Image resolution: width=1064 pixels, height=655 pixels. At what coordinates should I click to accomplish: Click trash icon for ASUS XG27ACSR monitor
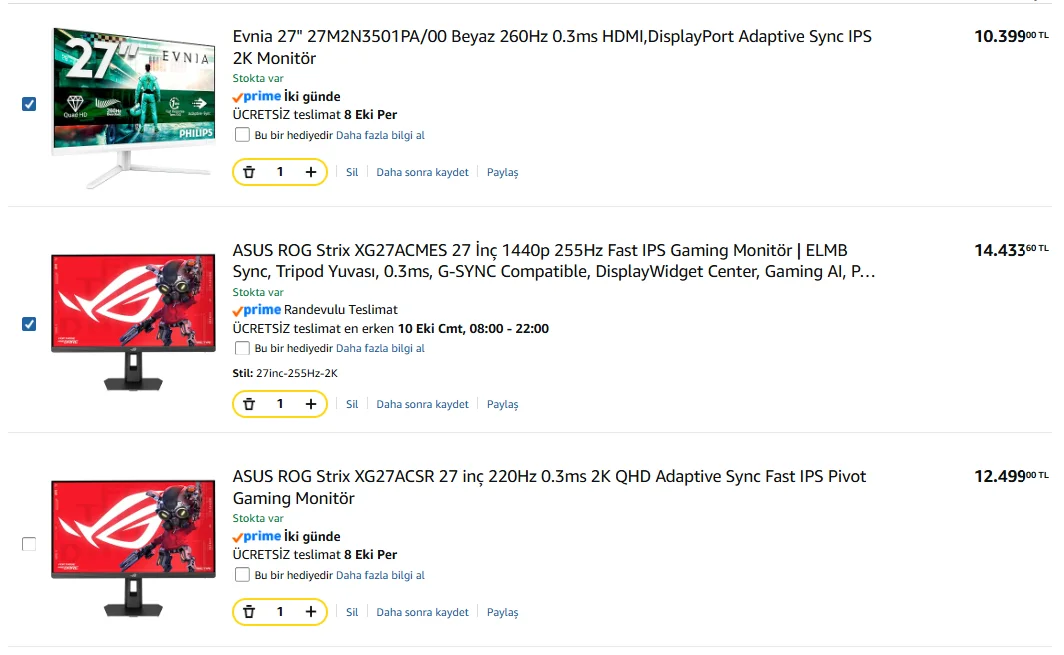(x=249, y=612)
